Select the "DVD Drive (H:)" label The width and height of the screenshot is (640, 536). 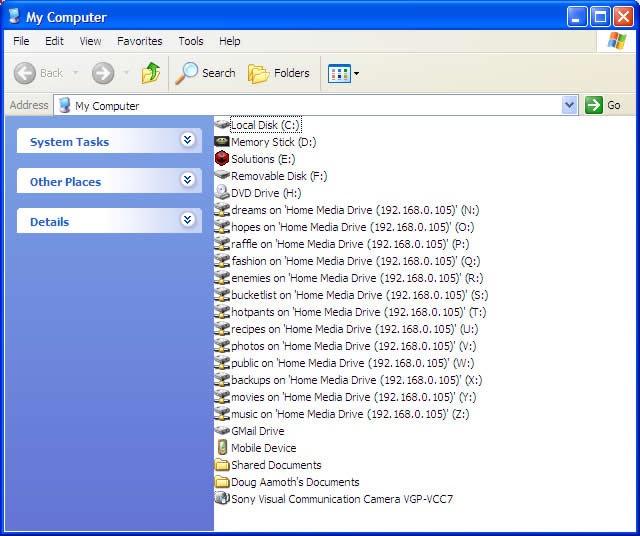point(267,193)
